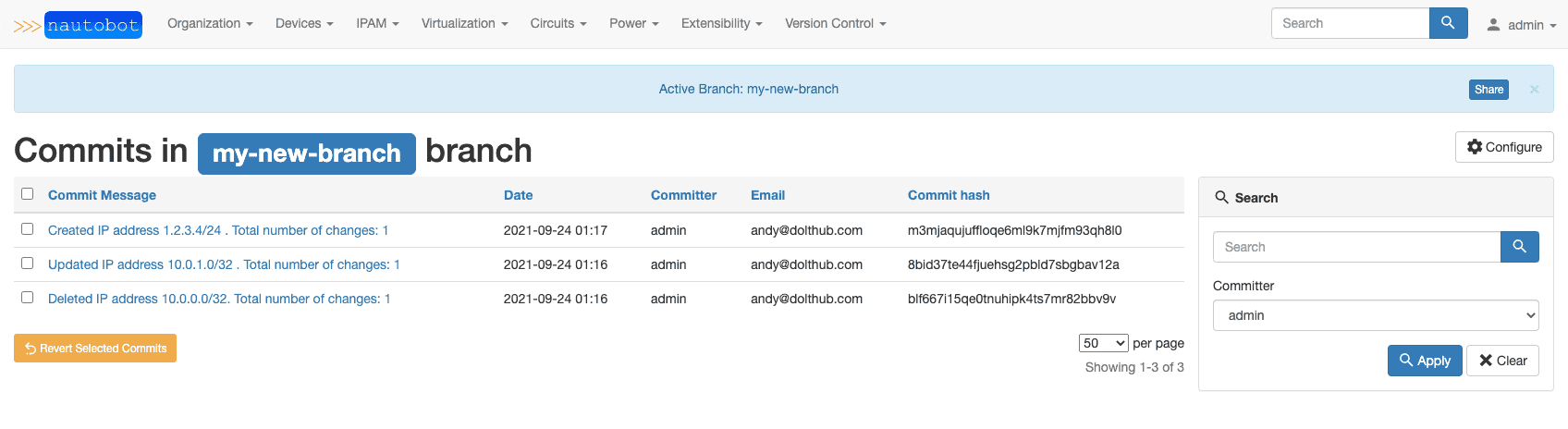
Task: Expand the IPAM menu
Action: (x=377, y=23)
